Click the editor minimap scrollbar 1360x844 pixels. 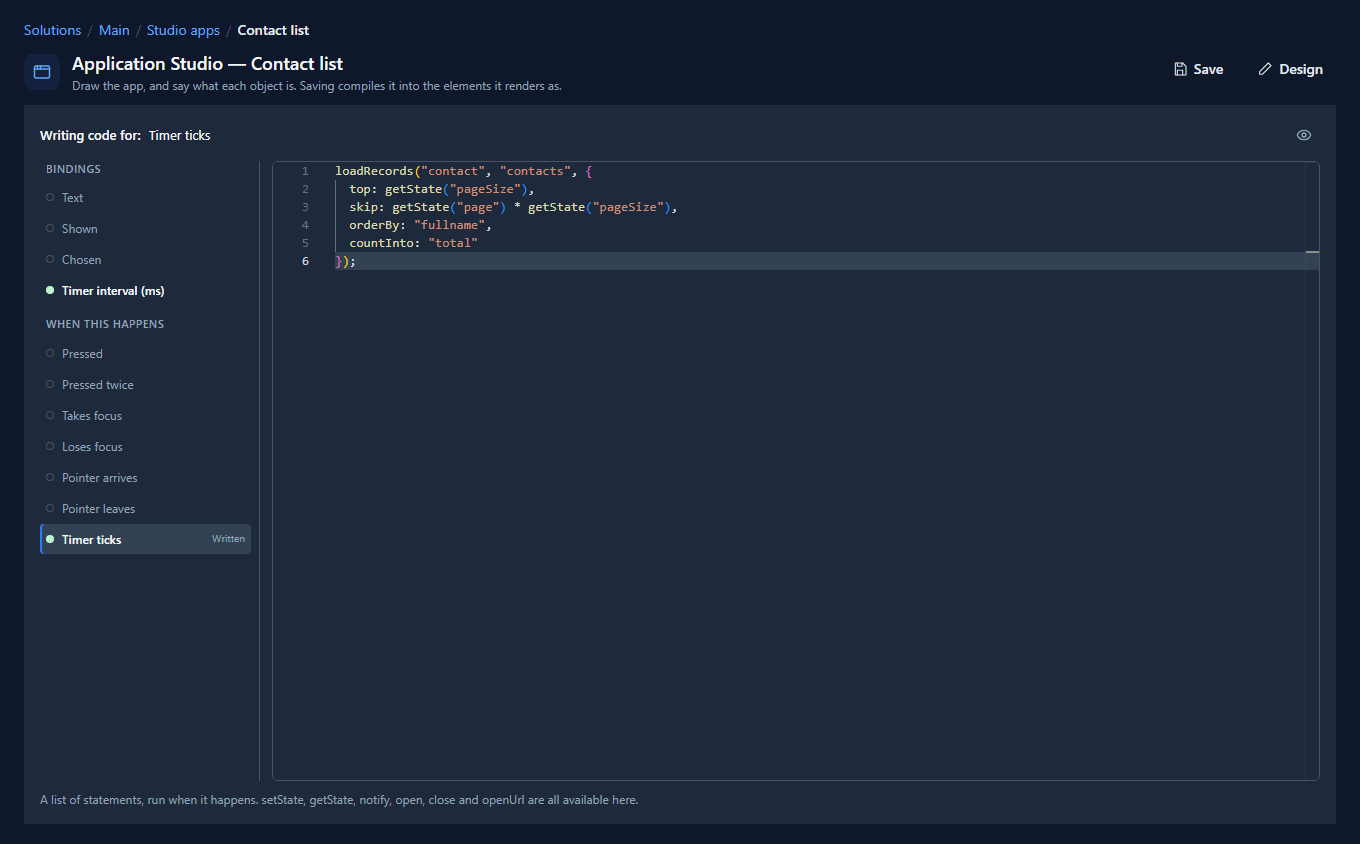click(1312, 470)
